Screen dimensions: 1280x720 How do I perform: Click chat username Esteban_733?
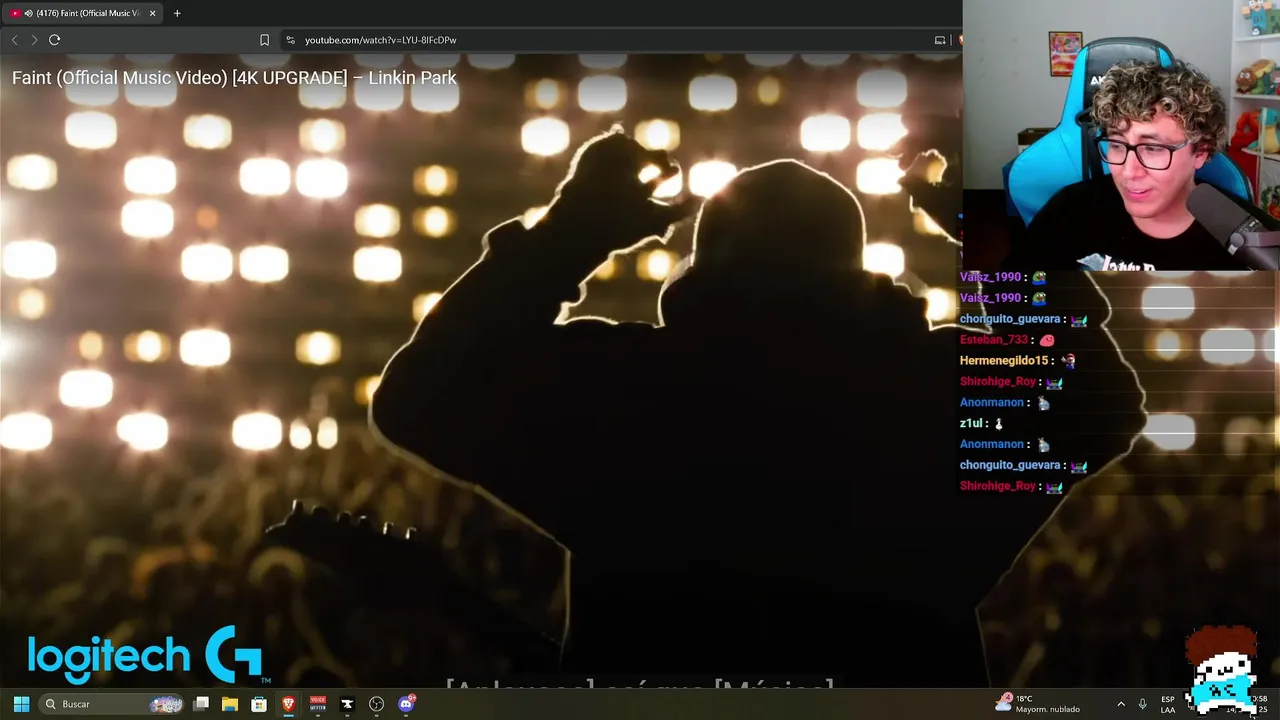pyautogui.click(x=994, y=340)
